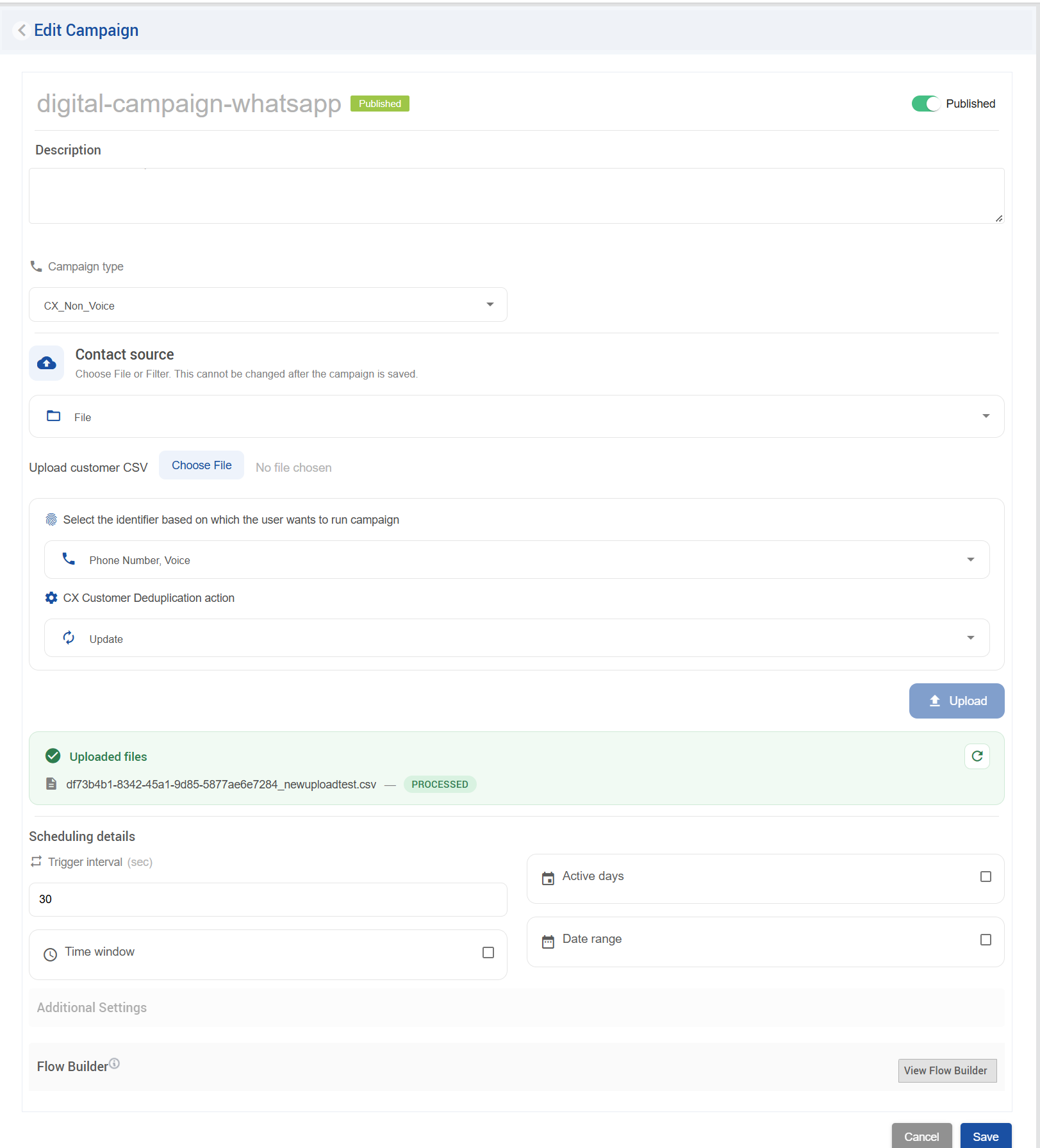
Task: Click the repeat icon near Trigger interval
Action: (x=36, y=861)
